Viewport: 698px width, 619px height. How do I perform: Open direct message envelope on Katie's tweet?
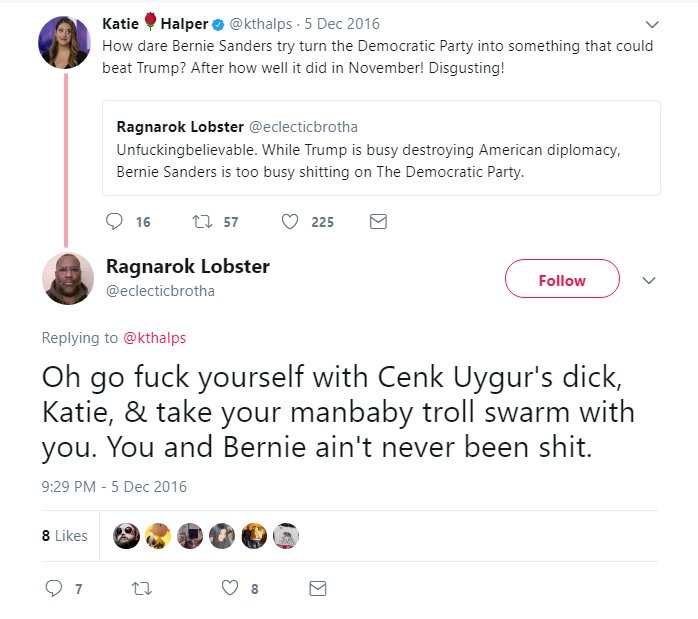pyautogui.click(x=378, y=222)
